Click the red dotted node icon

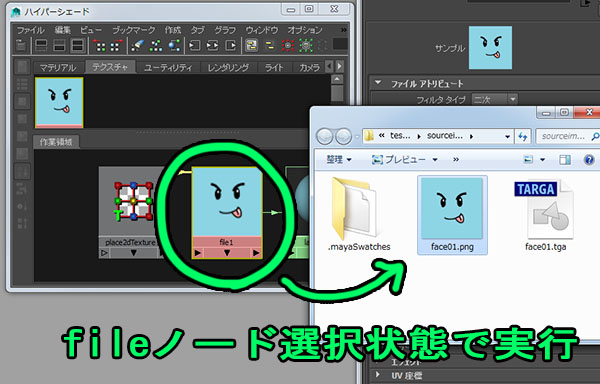pyautogui.click(x=288, y=46)
